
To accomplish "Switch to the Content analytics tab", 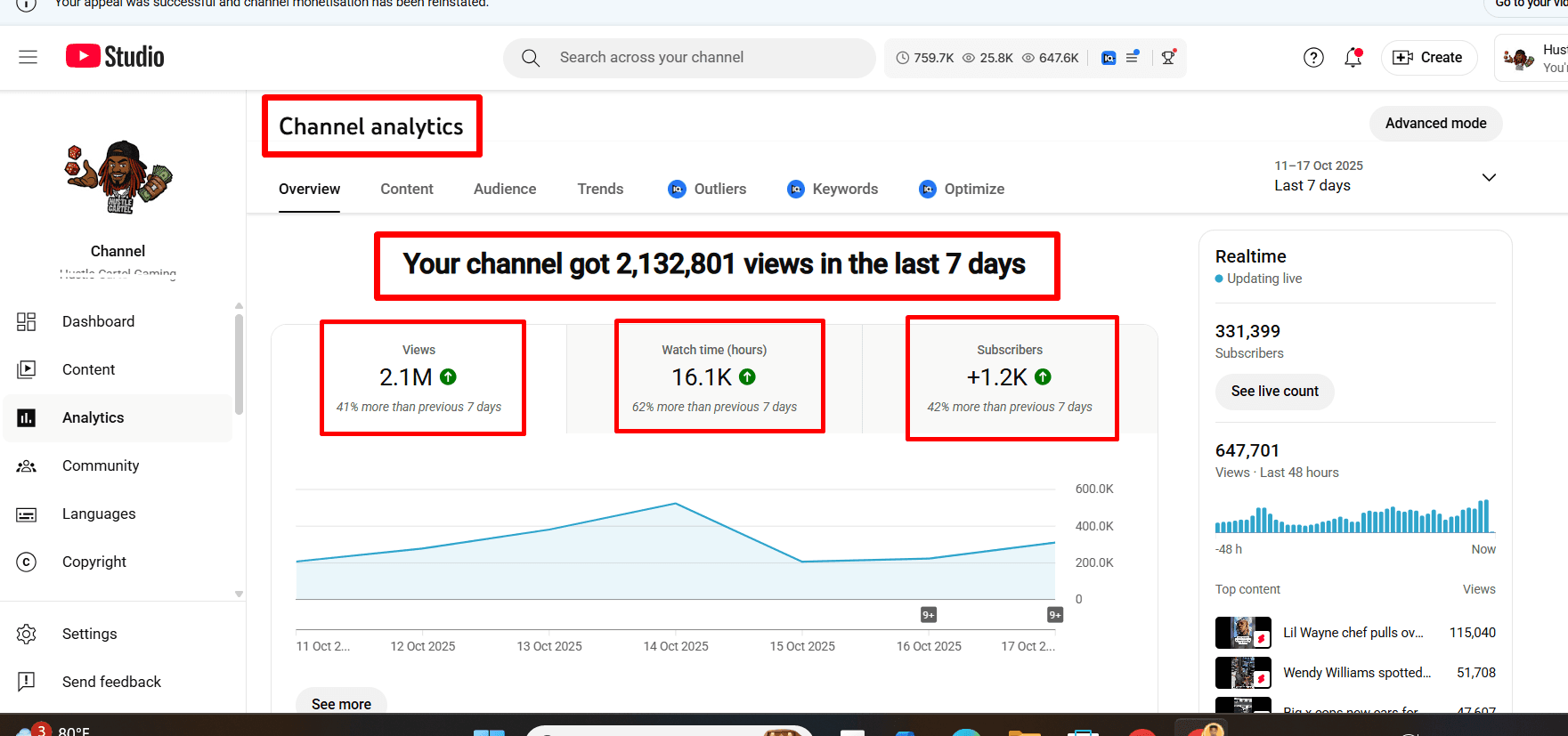I will (407, 189).
